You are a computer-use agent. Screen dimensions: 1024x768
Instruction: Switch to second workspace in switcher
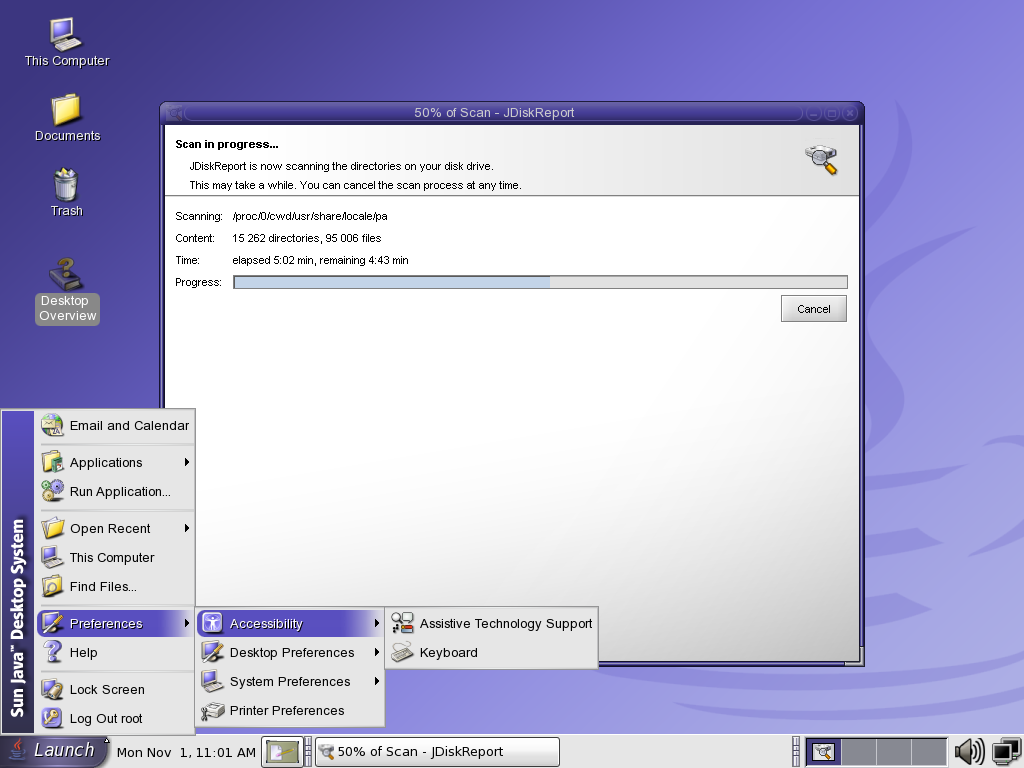[857, 752]
